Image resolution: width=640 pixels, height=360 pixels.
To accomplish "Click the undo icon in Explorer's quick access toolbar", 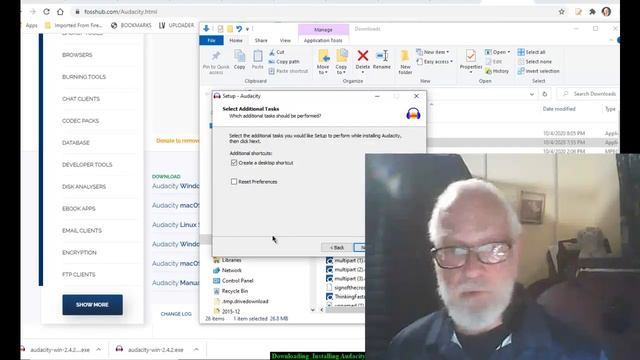I will (239, 29).
